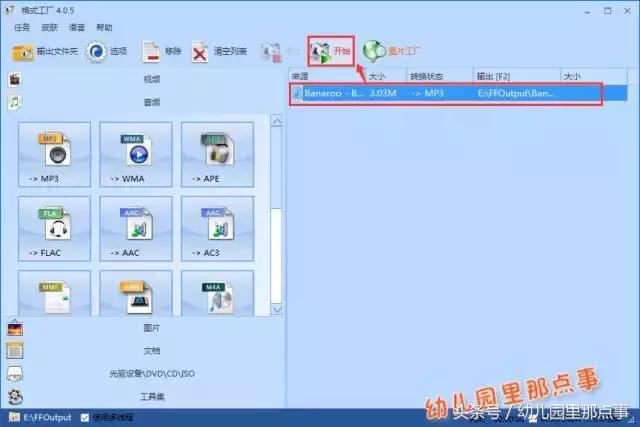Maximize the Format Factory window
Screen dimensions: 640x427
(x=608, y=11)
